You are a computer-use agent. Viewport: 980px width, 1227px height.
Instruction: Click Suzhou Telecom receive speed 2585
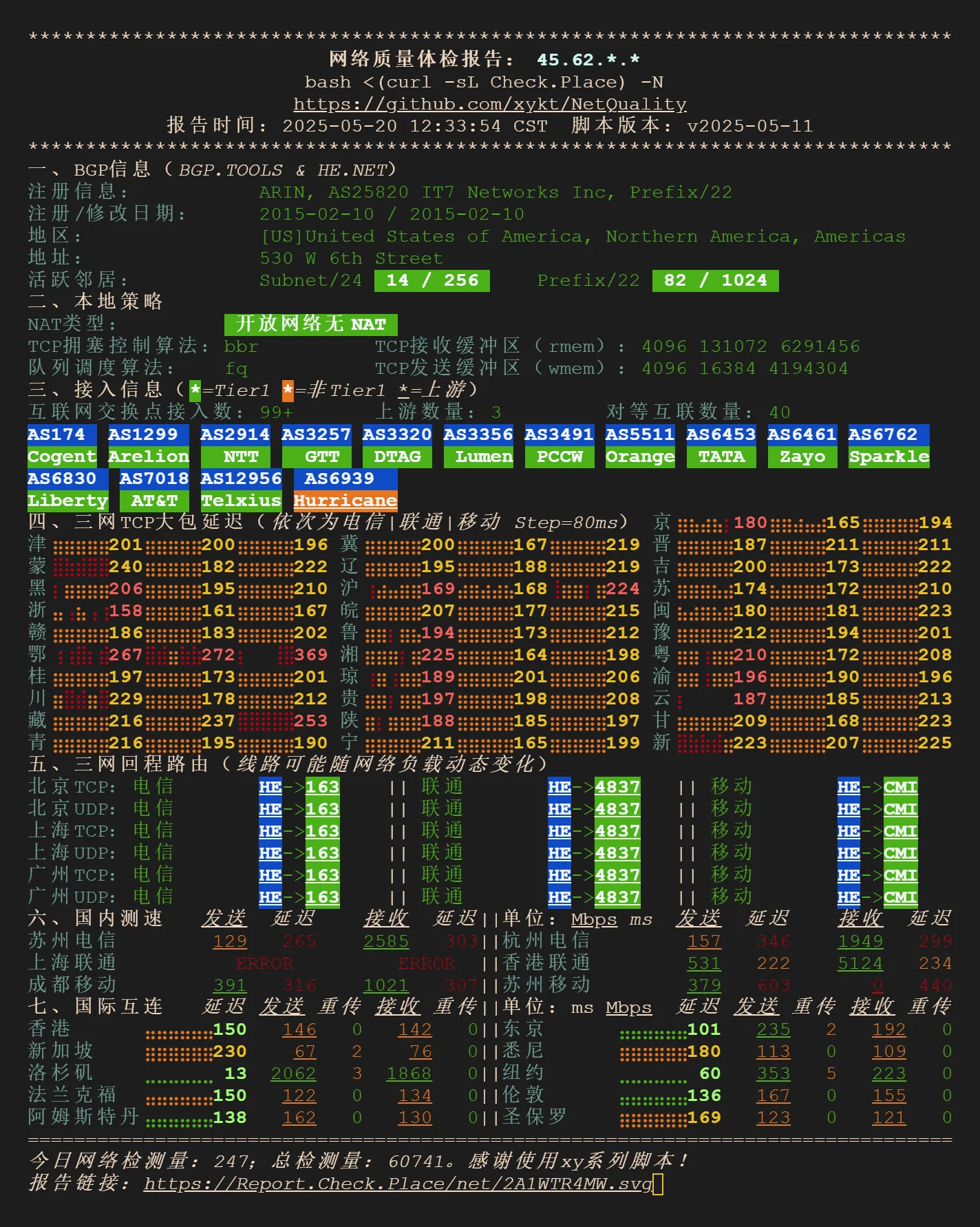click(385, 941)
